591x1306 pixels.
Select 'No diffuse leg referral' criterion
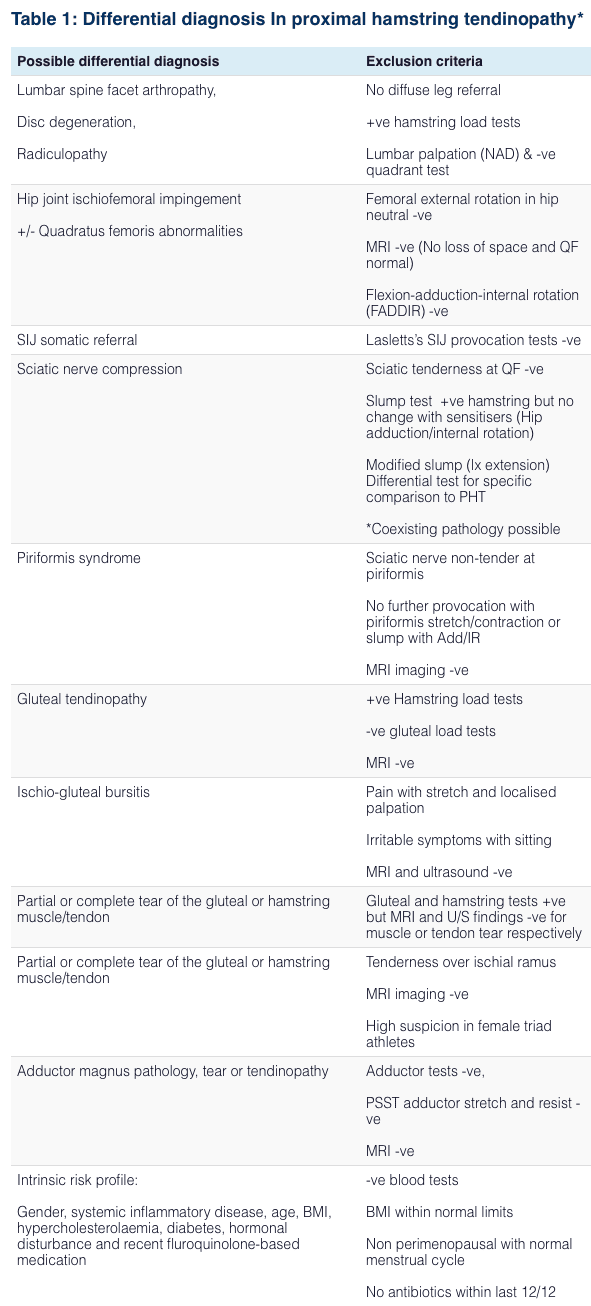click(x=434, y=90)
